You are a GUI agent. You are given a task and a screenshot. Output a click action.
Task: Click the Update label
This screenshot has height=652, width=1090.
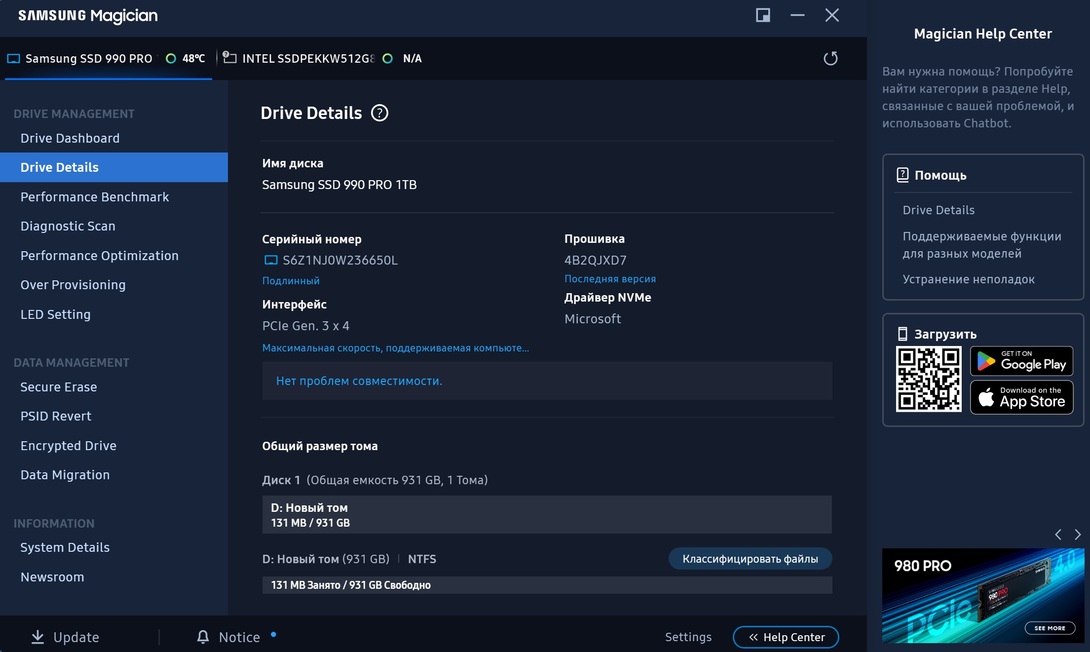pyautogui.click(x=76, y=637)
